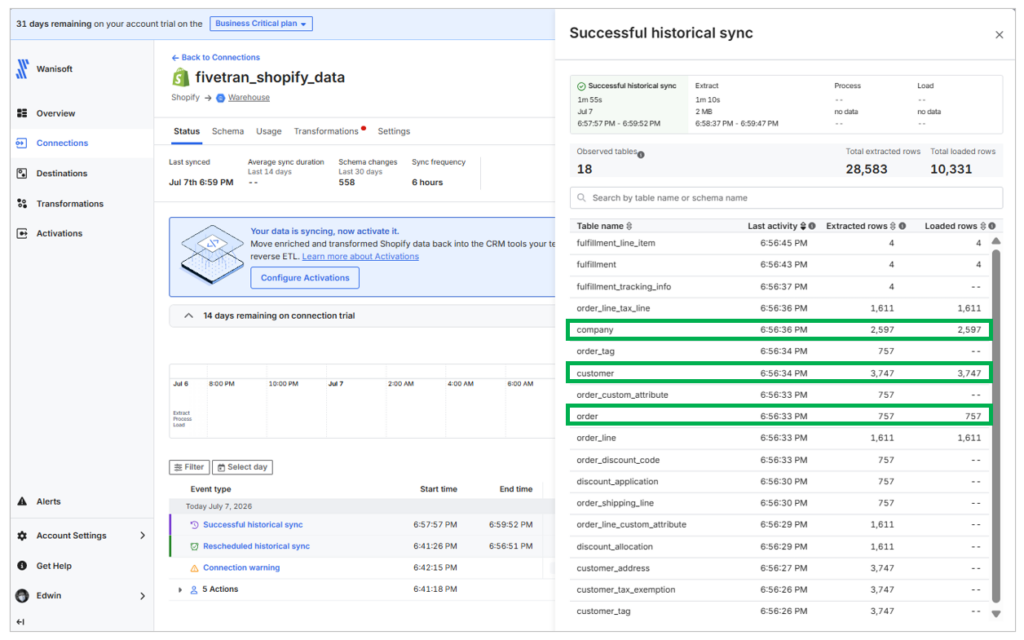Expand Account Settings submenu chevron
The width and height of the screenshot is (1024, 640).
142,536
